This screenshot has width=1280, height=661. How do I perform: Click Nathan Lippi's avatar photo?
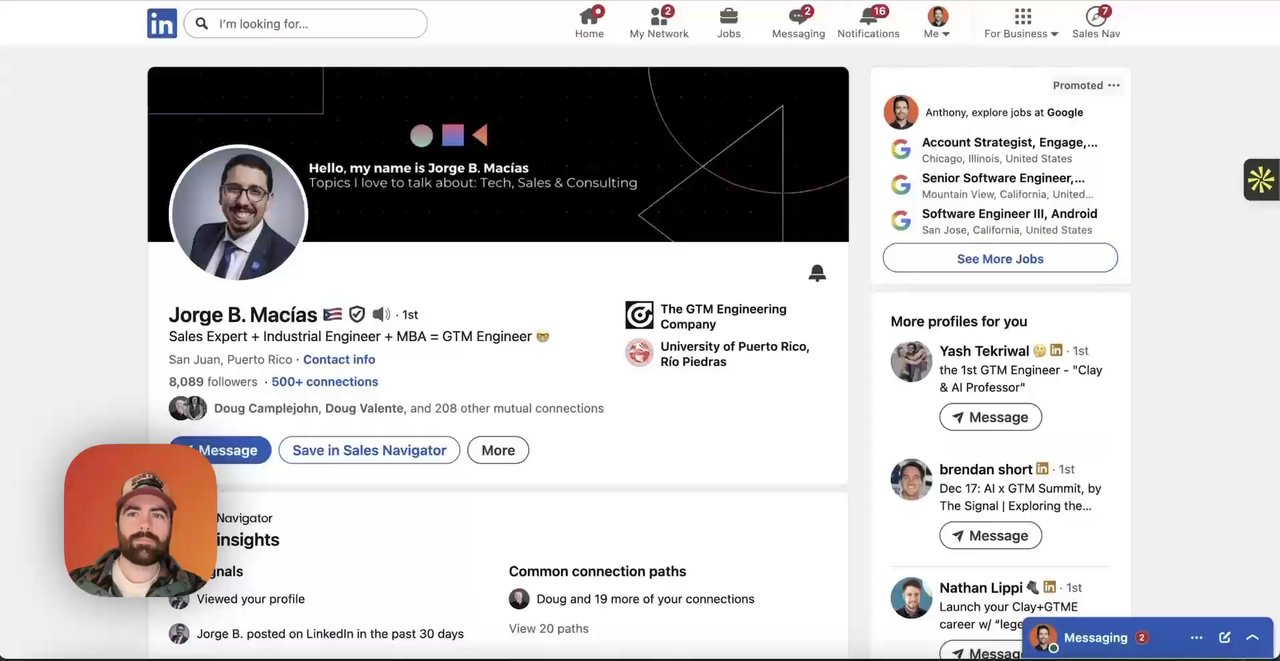pos(911,597)
